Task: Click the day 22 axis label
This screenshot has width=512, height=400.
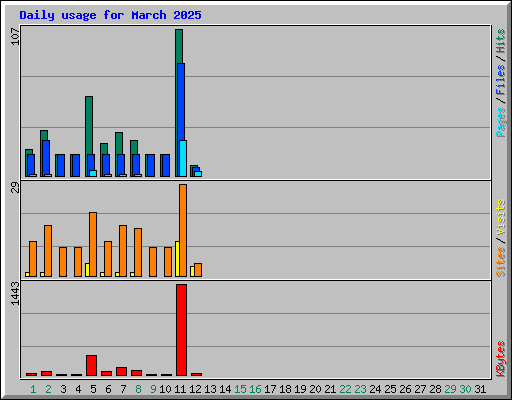Action: (x=345, y=389)
